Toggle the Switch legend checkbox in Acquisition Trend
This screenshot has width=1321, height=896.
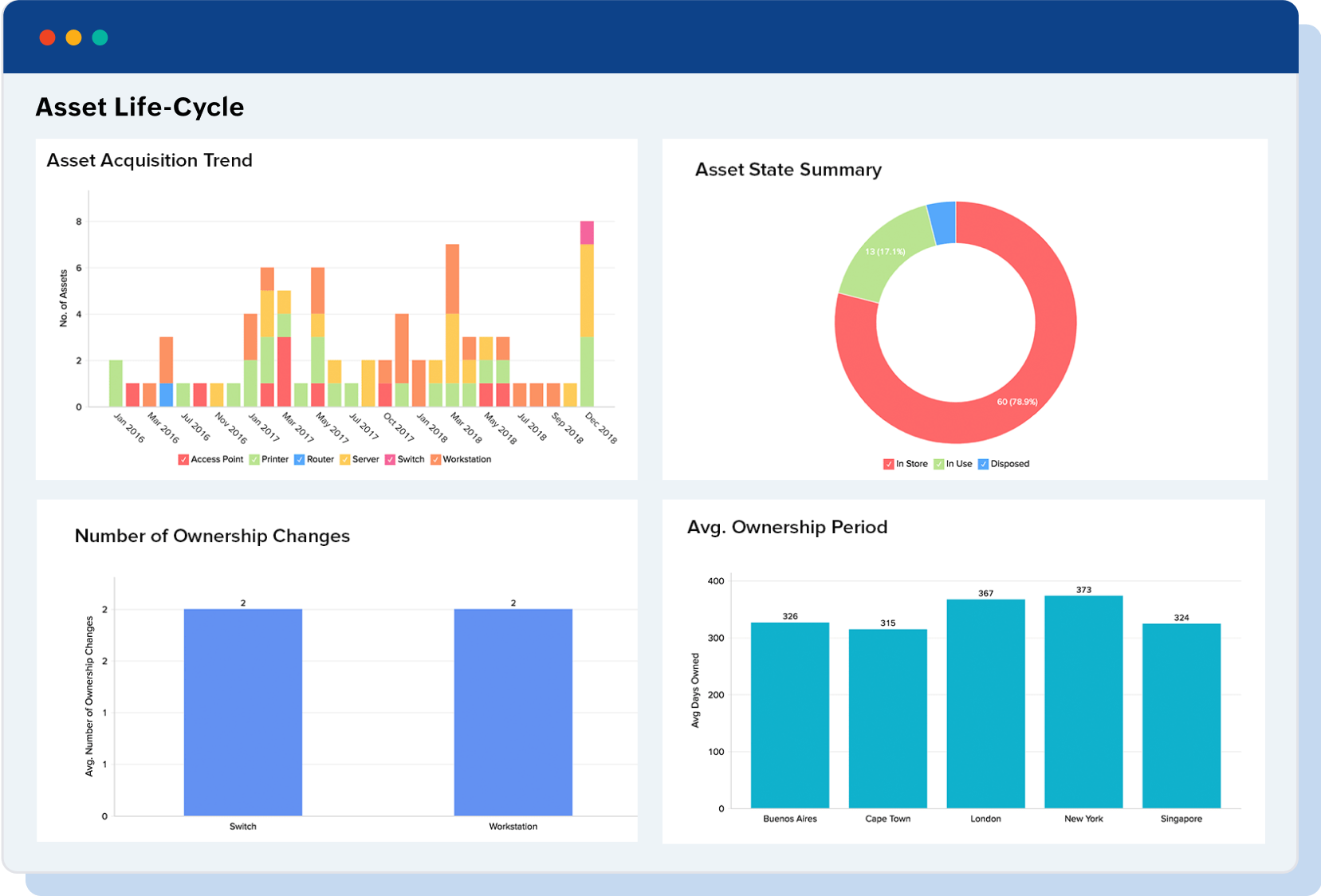[x=391, y=460]
